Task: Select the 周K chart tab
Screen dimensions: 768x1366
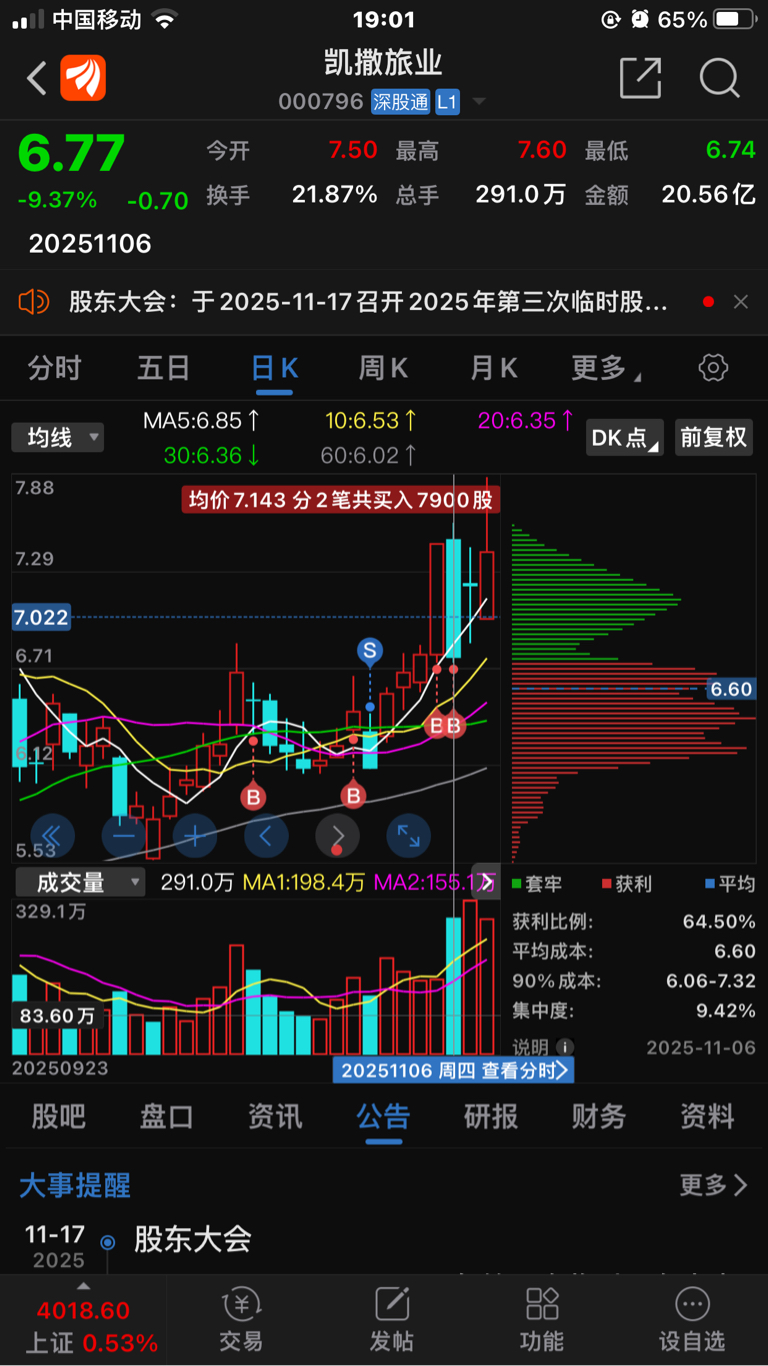Action: (384, 368)
